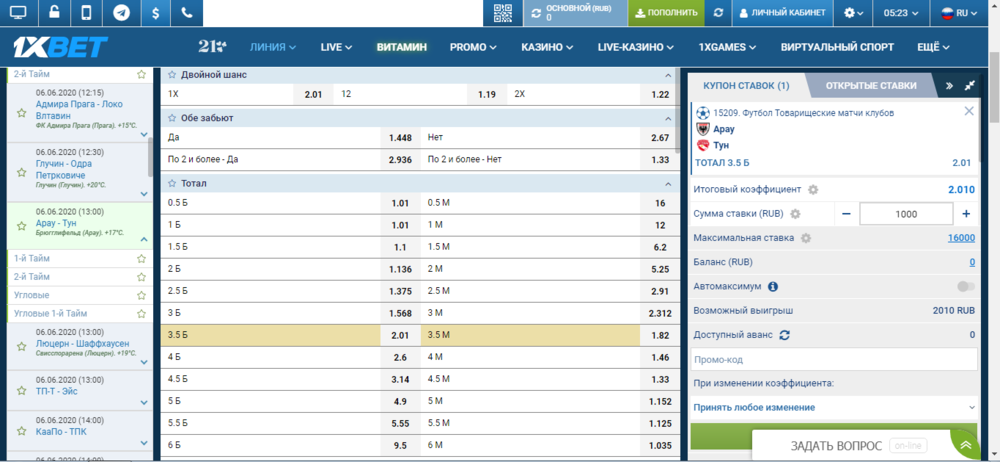Click the ПОПОЛНИТЬ deposit button

(x=666, y=13)
